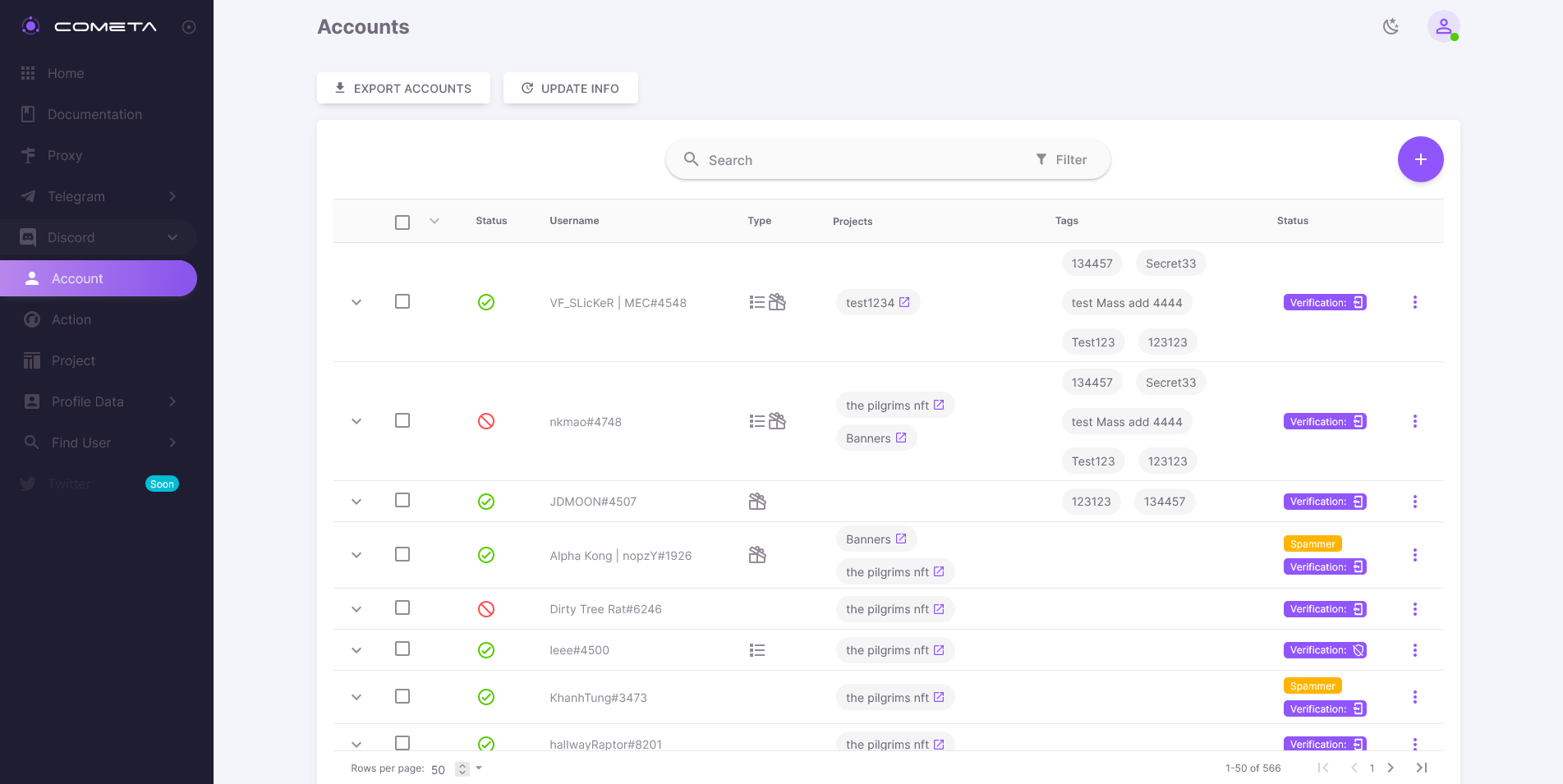
Task: Select checkbox for Dirty Tree Rat#6246
Action: 402,607
